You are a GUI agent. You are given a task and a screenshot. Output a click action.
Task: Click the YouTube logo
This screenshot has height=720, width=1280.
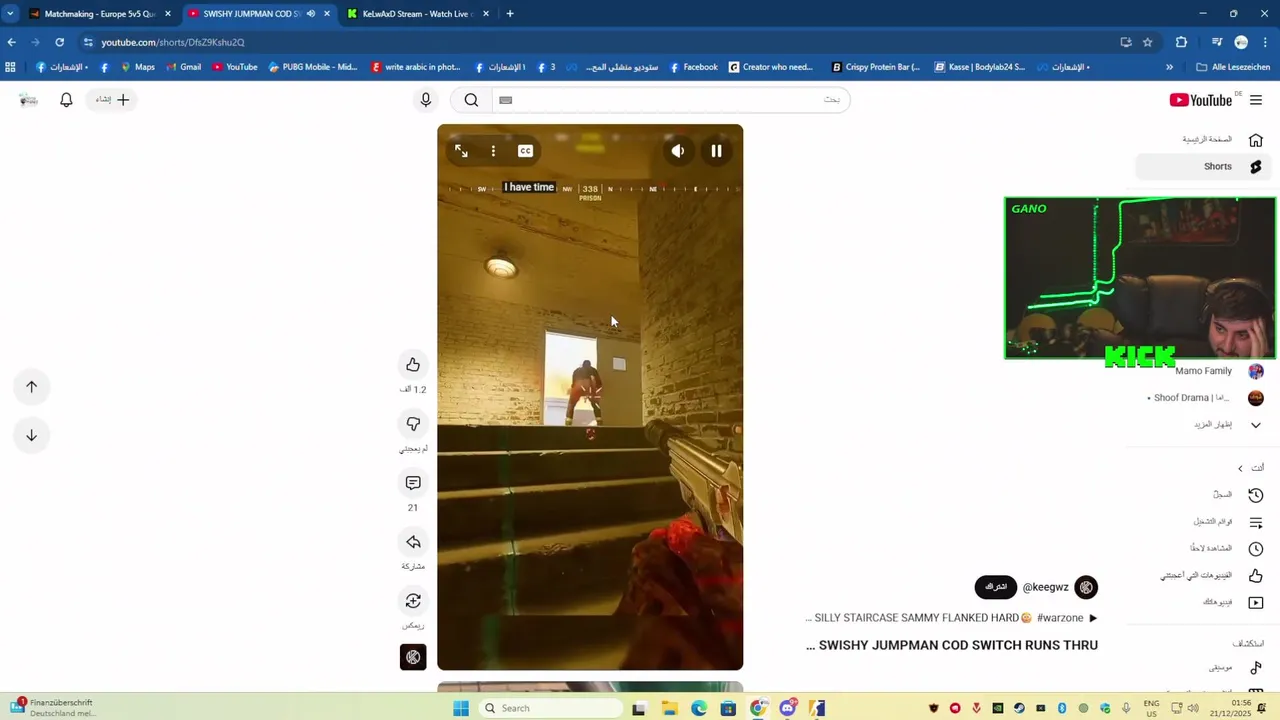tap(1201, 100)
